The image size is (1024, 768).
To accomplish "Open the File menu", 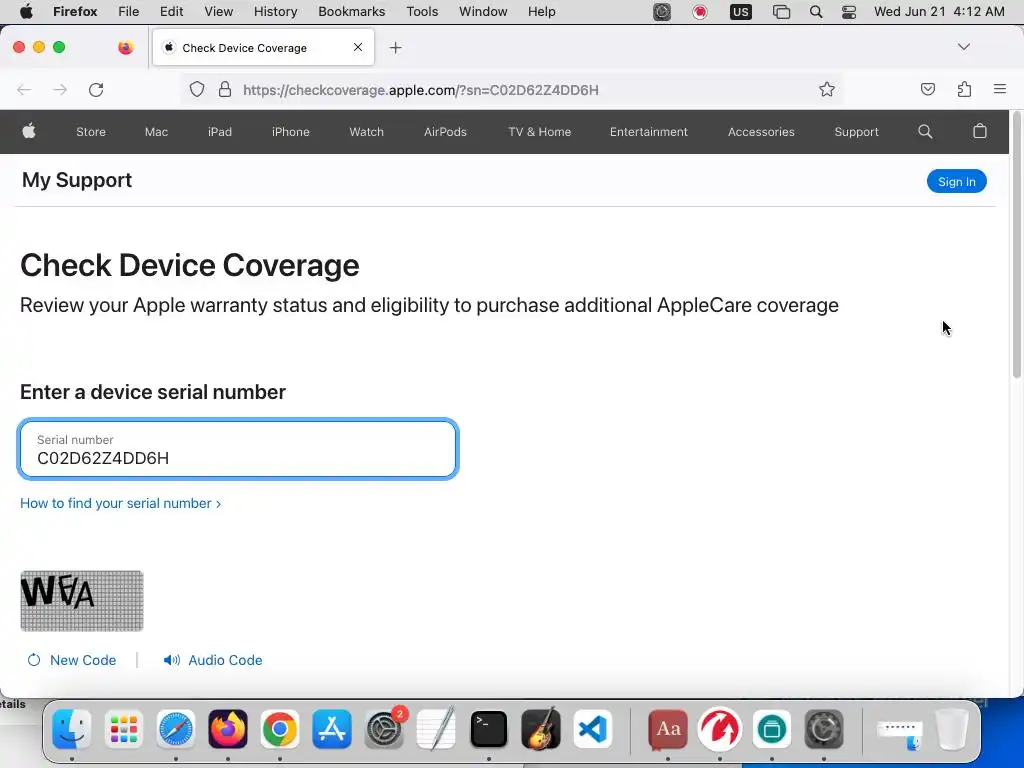I will coord(129,12).
